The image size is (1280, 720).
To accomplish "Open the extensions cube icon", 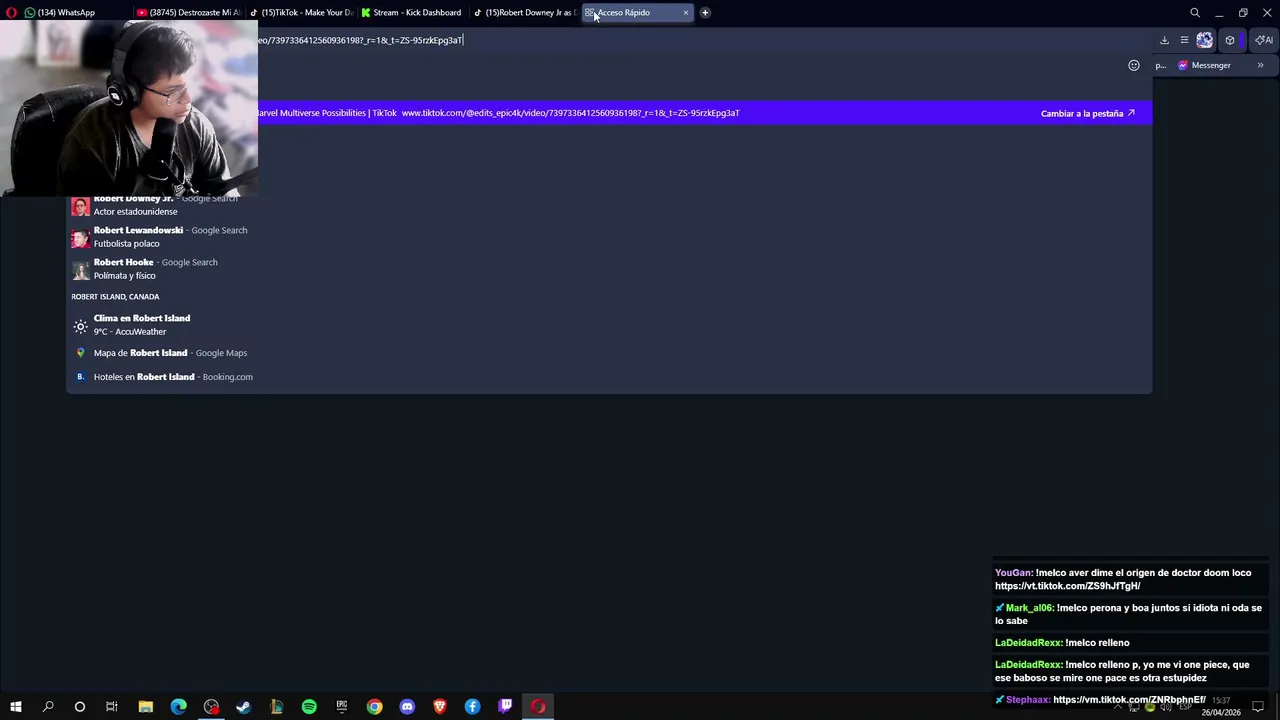I will pyautogui.click(x=1230, y=40).
